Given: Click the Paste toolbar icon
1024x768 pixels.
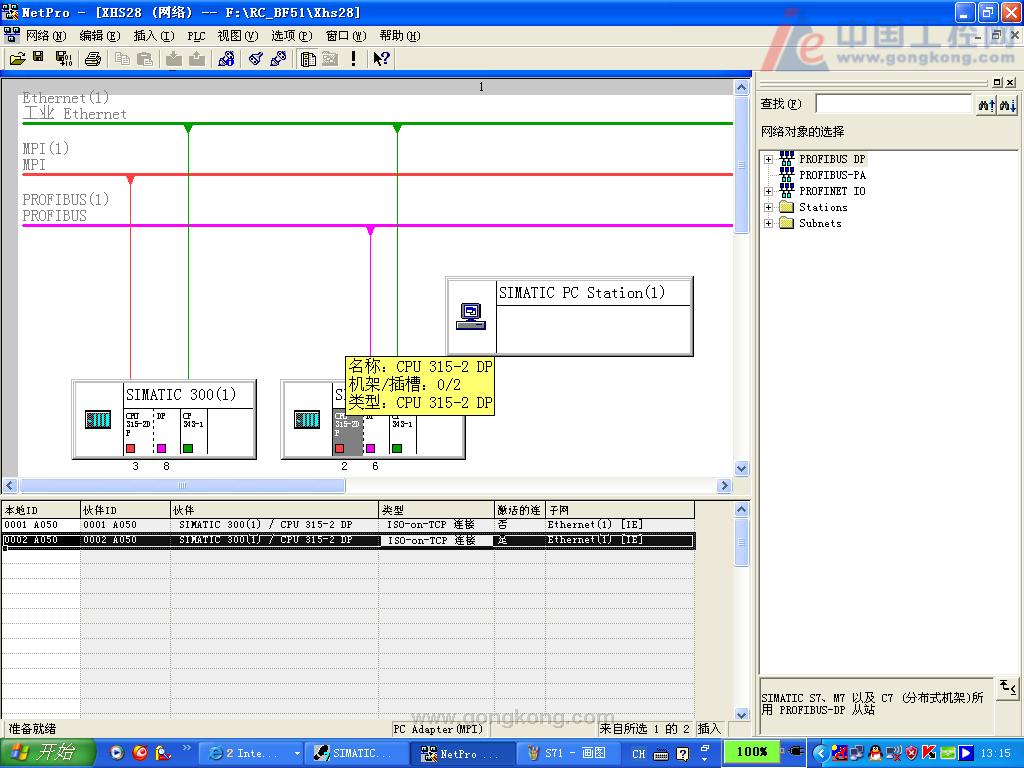Looking at the screenshot, I should click(x=145, y=59).
